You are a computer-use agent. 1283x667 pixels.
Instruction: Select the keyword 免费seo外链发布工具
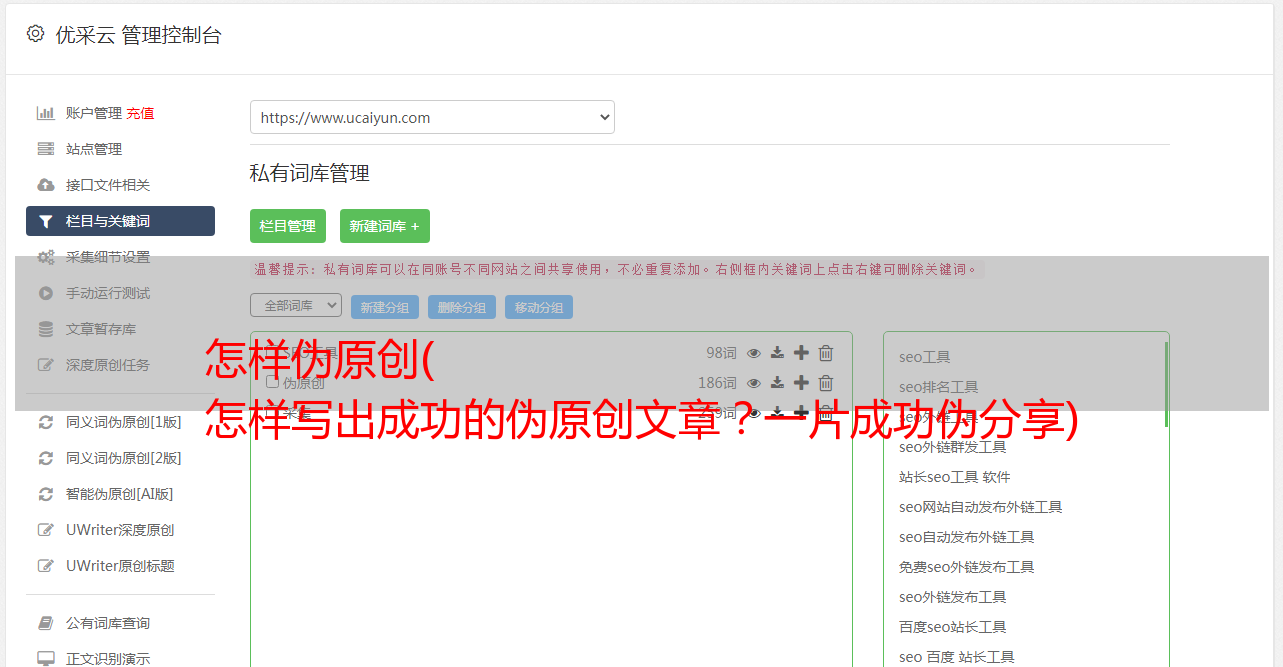point(967,567)
